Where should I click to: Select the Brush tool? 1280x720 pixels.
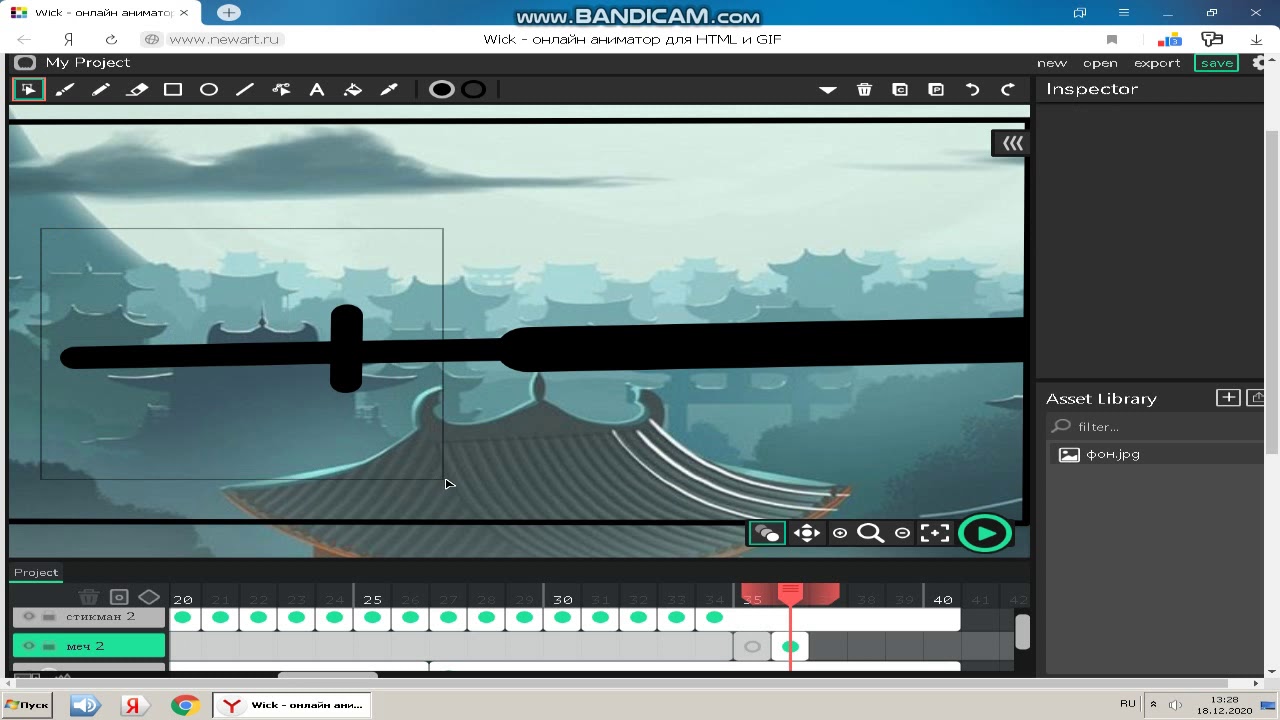coord(65,89)
